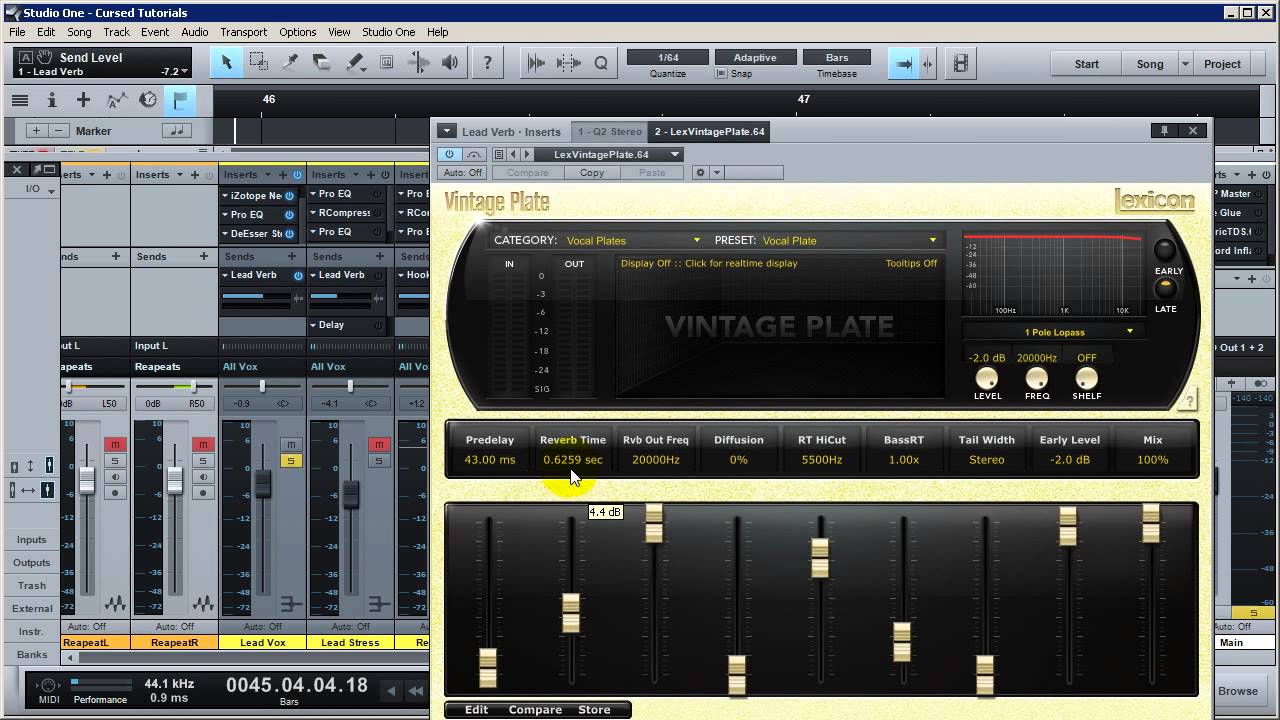Click the Copy button in plugin header
Viewport: 1280px width, 720px height.
click(x=592, y=172)
